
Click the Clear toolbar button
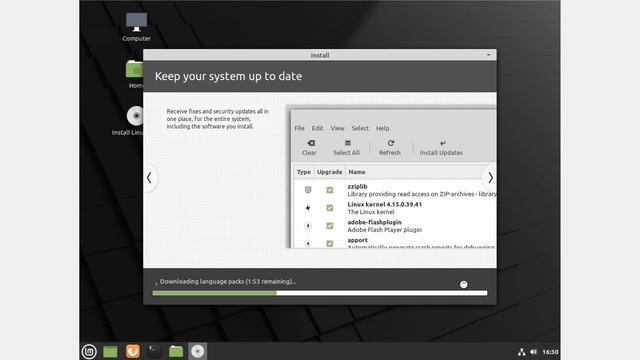(x=309, y=148)
